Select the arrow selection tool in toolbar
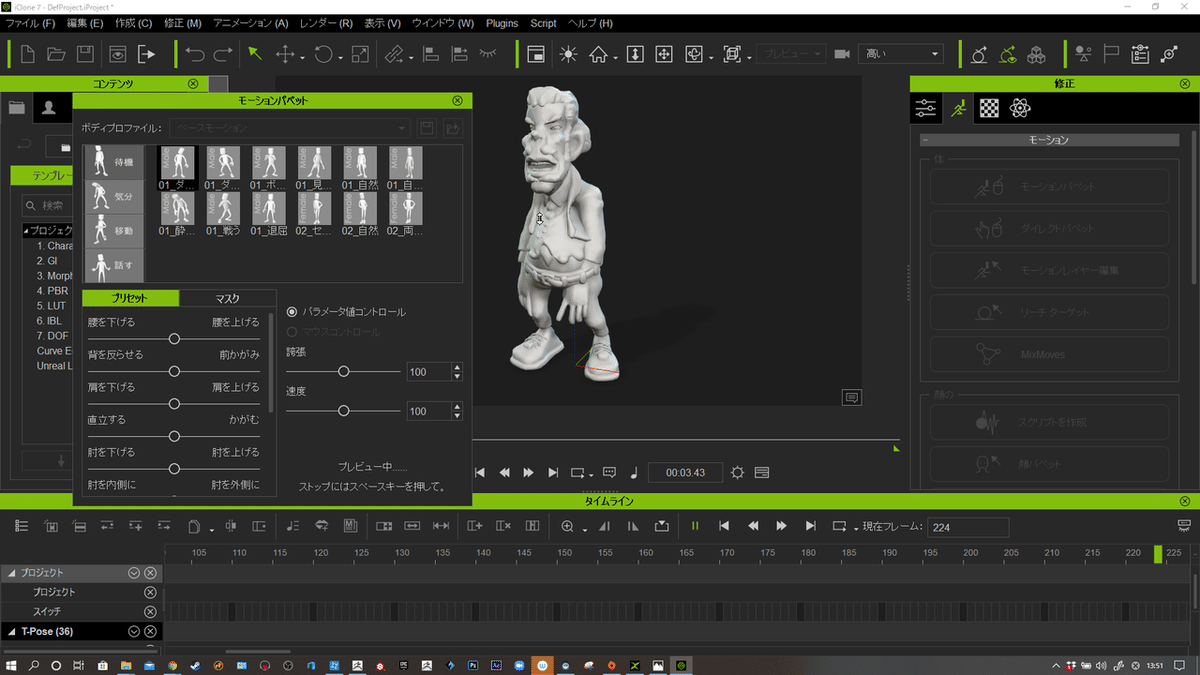This screenshot has width=1200, height=675. click(x=255, y=54)
